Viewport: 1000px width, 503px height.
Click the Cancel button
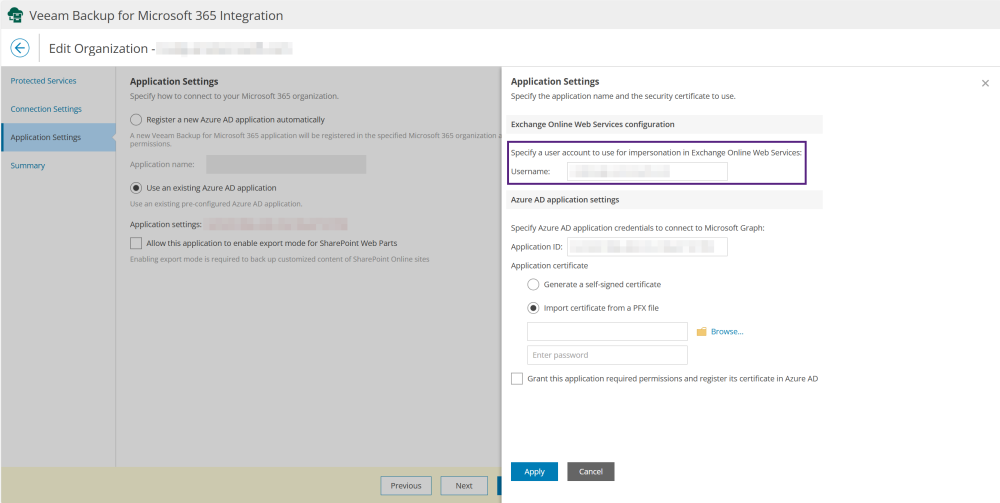[x=591, y=471]
